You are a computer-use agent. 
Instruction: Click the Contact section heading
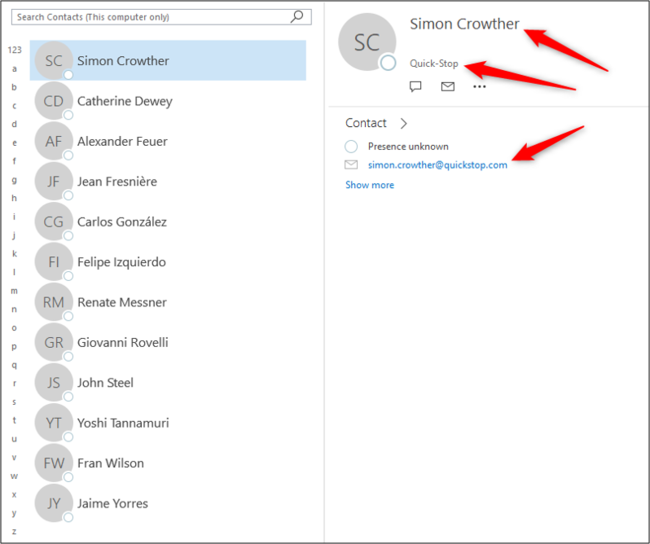366,123
